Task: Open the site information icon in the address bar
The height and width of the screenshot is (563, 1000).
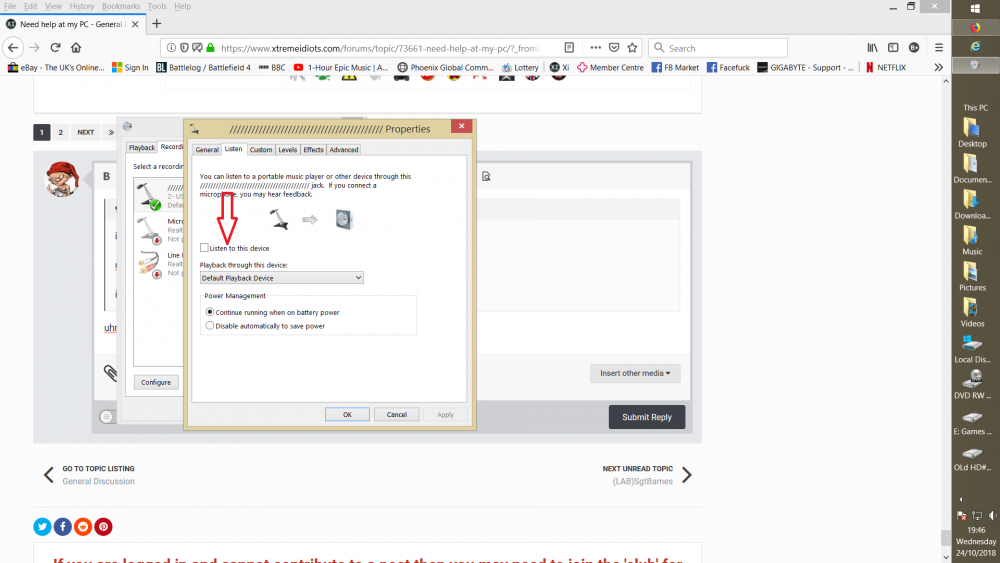Action: coord(171,48)
